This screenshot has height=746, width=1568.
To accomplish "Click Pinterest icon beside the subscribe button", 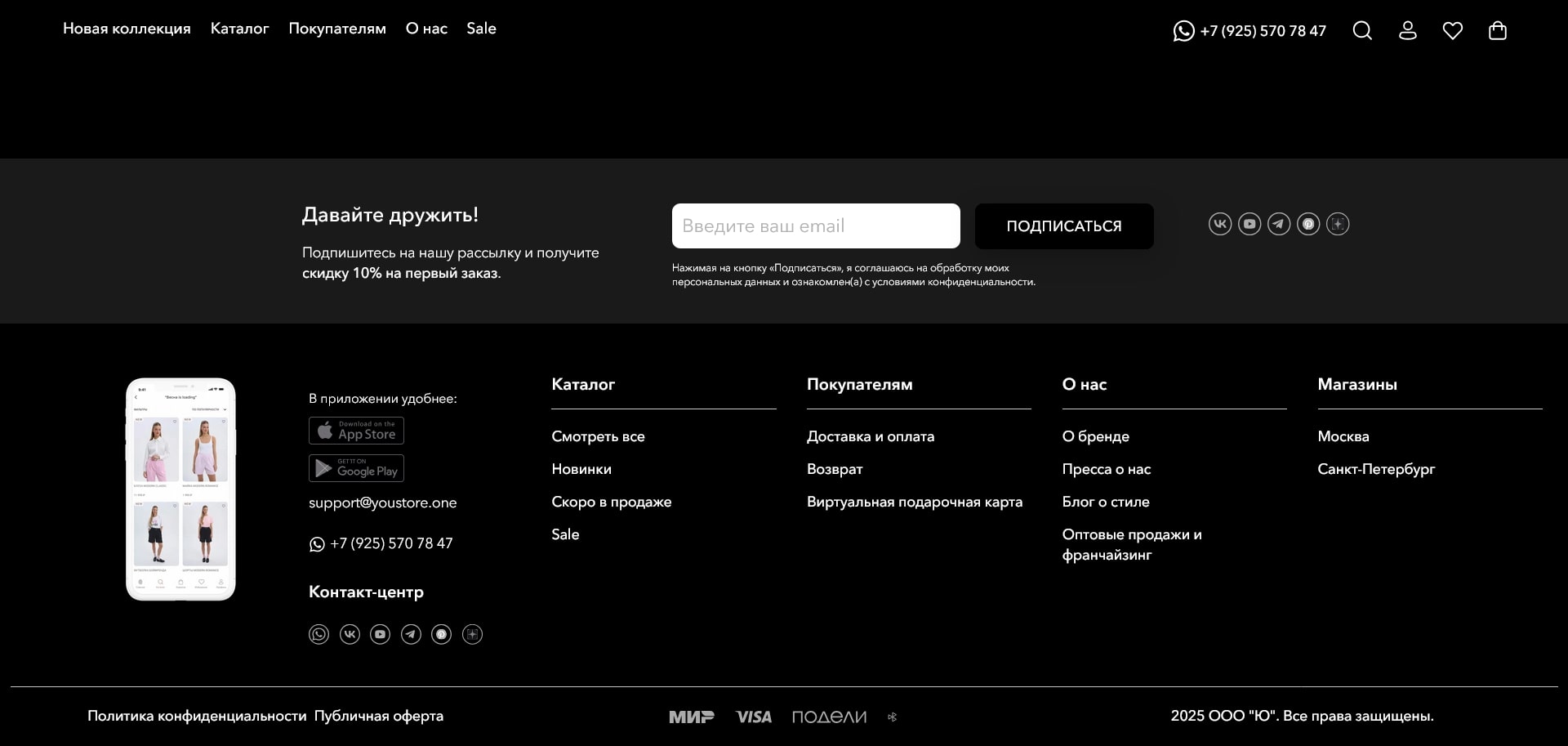I will (x=1307, y=224).
